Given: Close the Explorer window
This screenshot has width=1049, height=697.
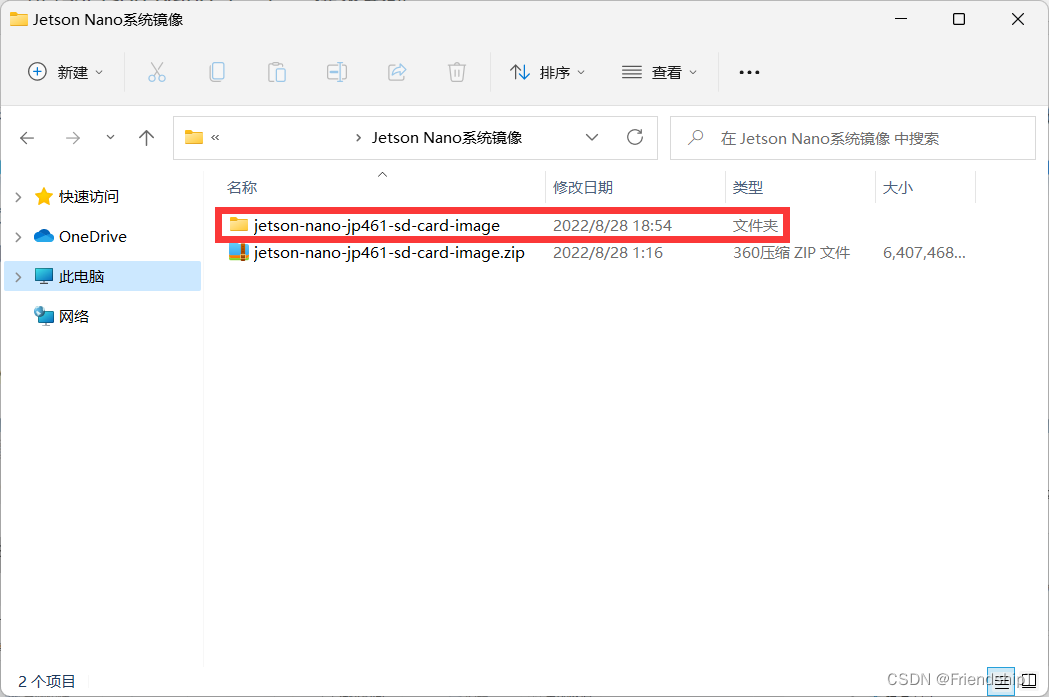Looking at the screenshot, I should click(x=1018, y=19).
